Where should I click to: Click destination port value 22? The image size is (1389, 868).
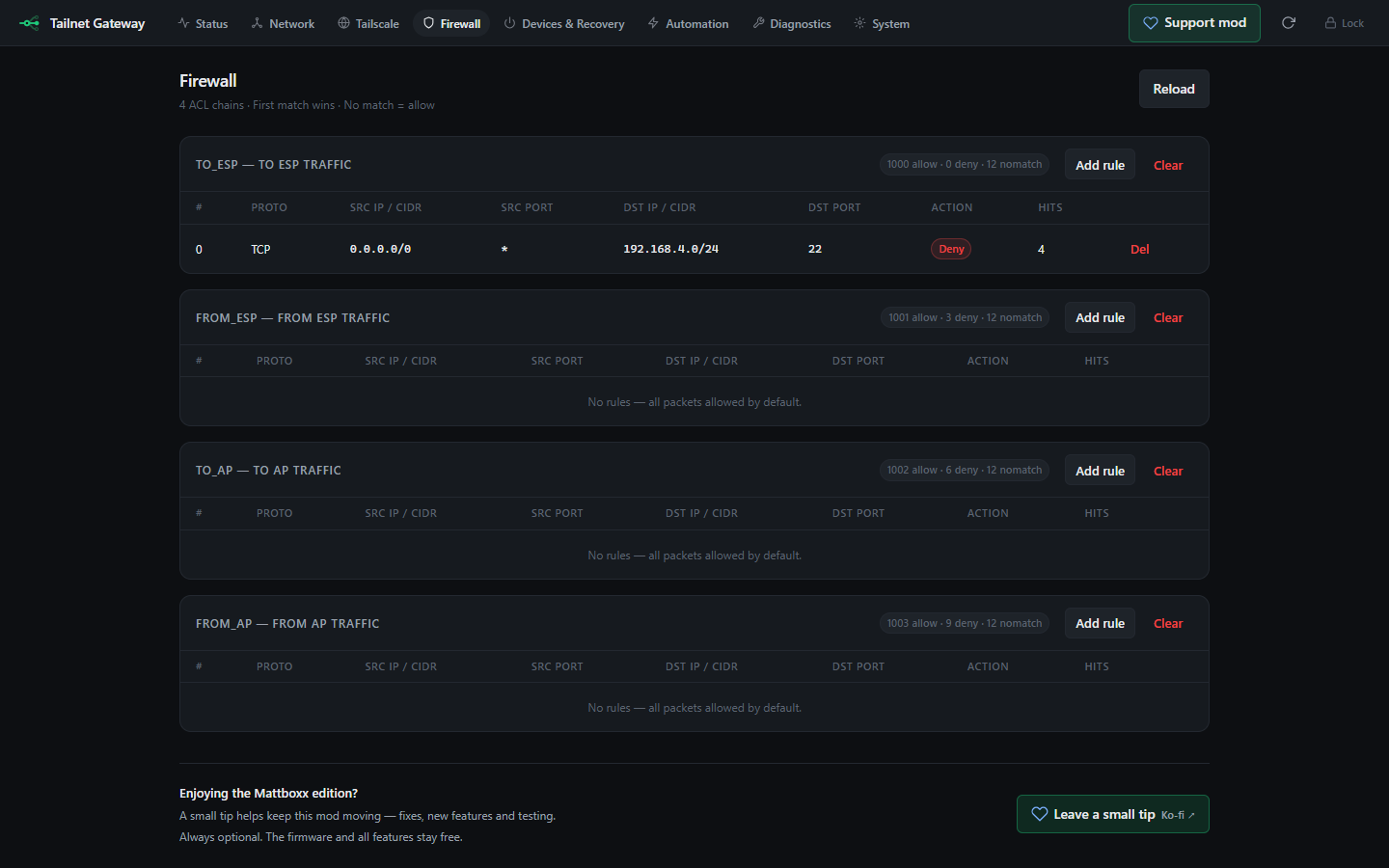pos(815,249)
